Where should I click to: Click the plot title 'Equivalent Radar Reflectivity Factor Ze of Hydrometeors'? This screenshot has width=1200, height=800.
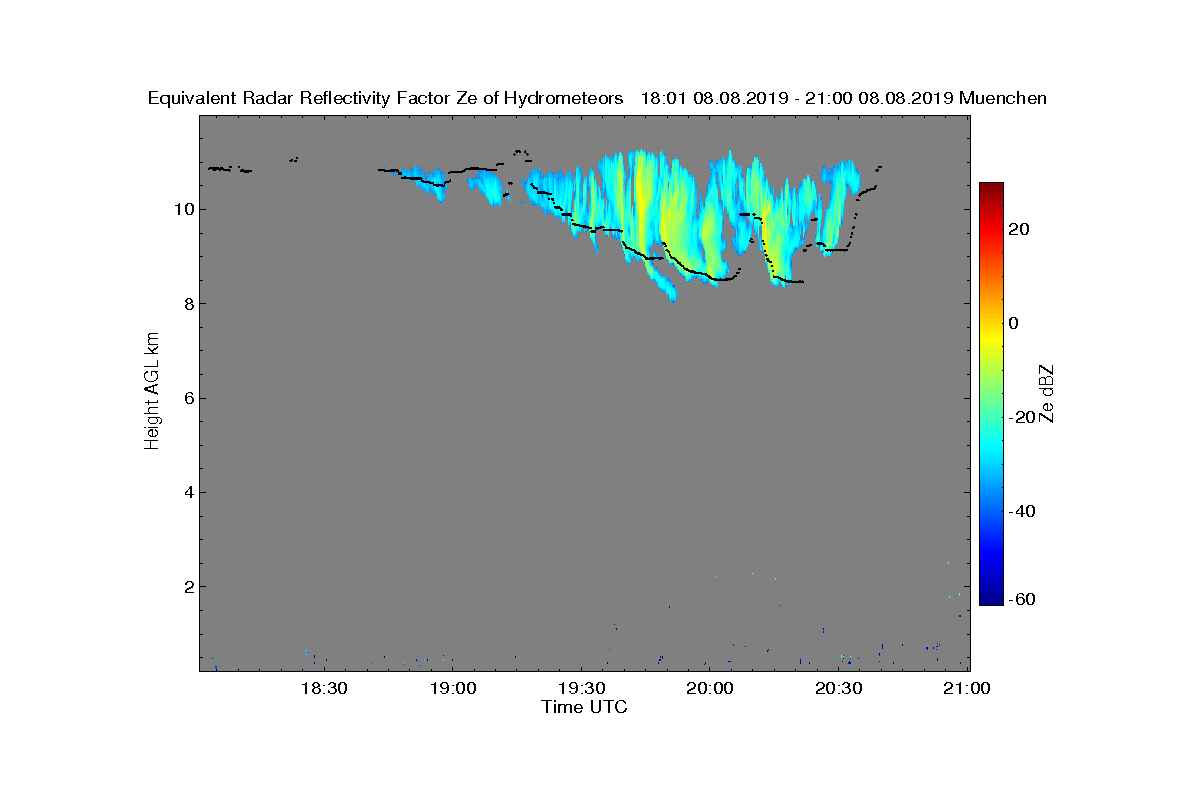pos(386,98)
